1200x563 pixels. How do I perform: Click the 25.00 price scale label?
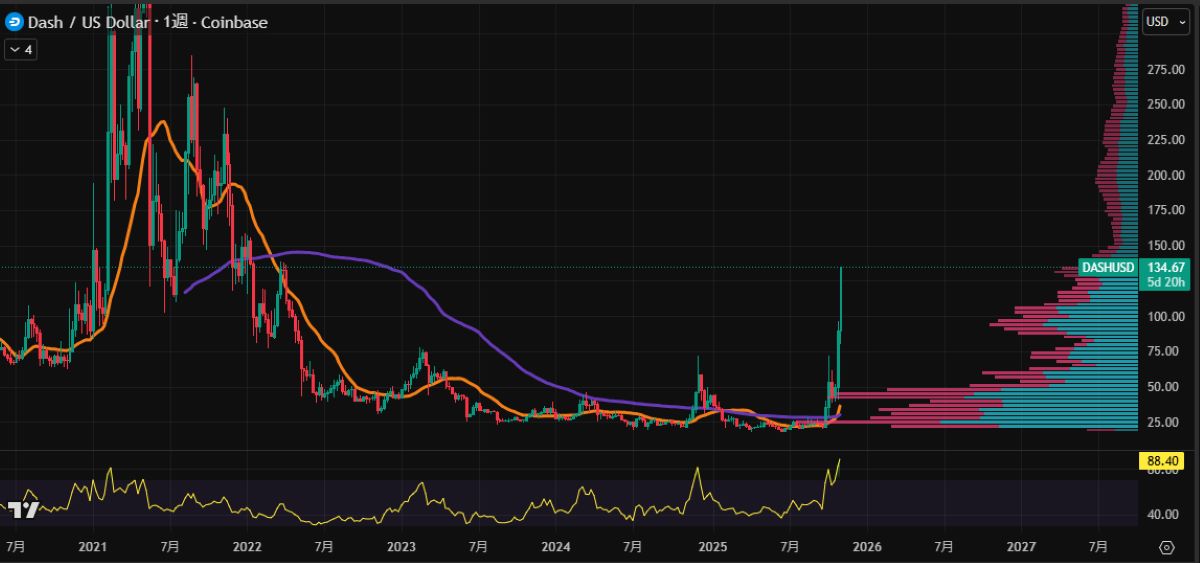[1161, 422]
